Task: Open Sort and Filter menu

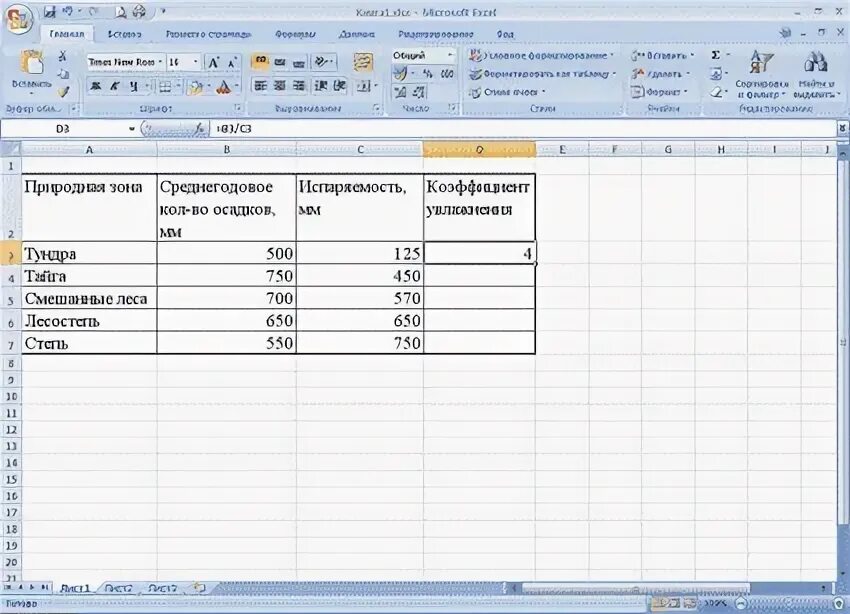Action: (761, 74)
